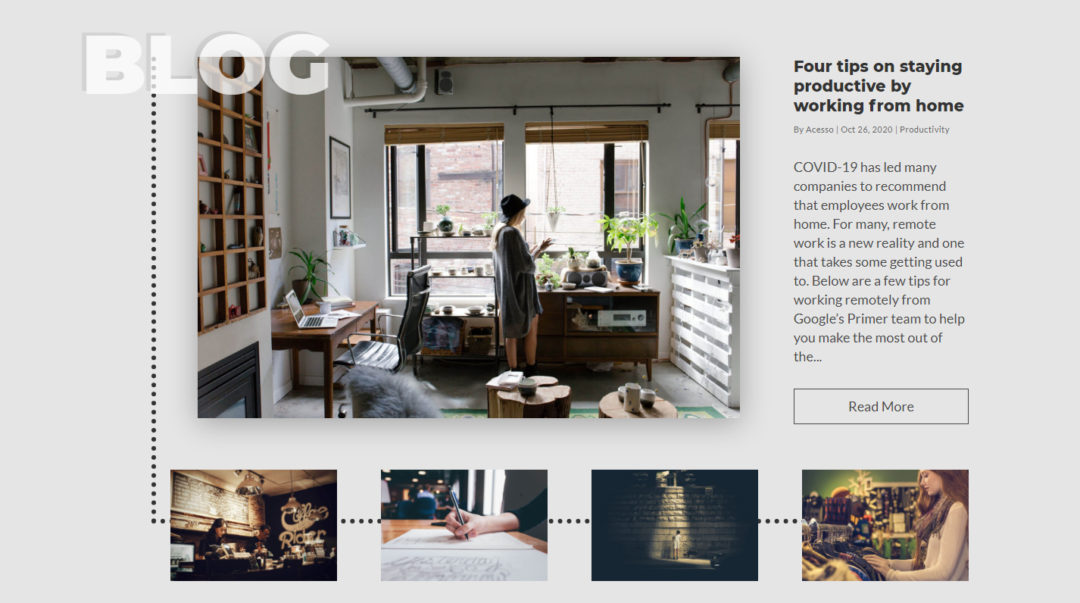Click the laptop on the wooden desk
This screenshot has height=603, width=1080.
[309, 310]
